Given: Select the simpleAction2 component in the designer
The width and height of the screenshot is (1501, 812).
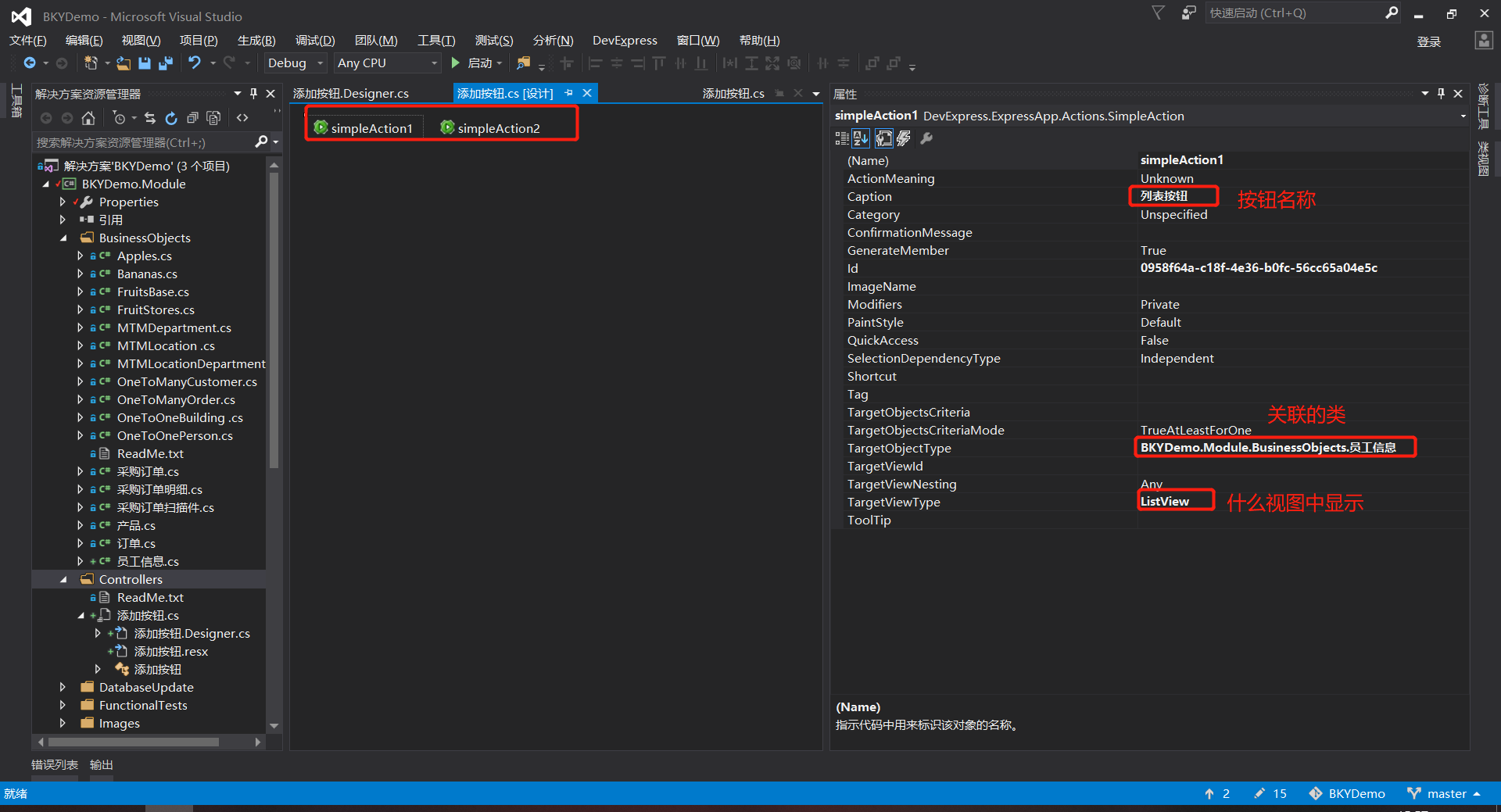Looking at the screenshot, I should [490, 128].
